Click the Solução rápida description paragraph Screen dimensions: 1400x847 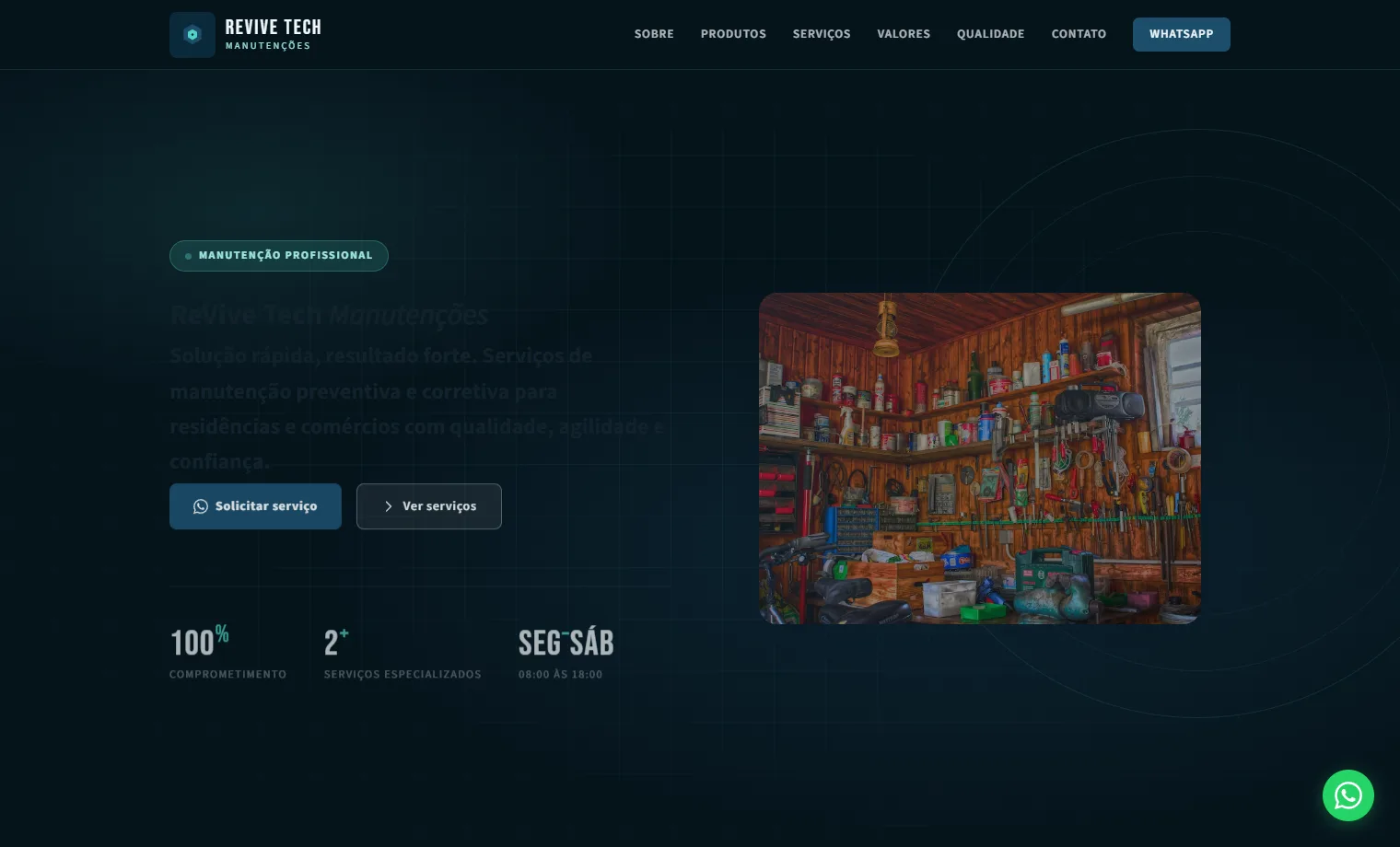[416, 409]
